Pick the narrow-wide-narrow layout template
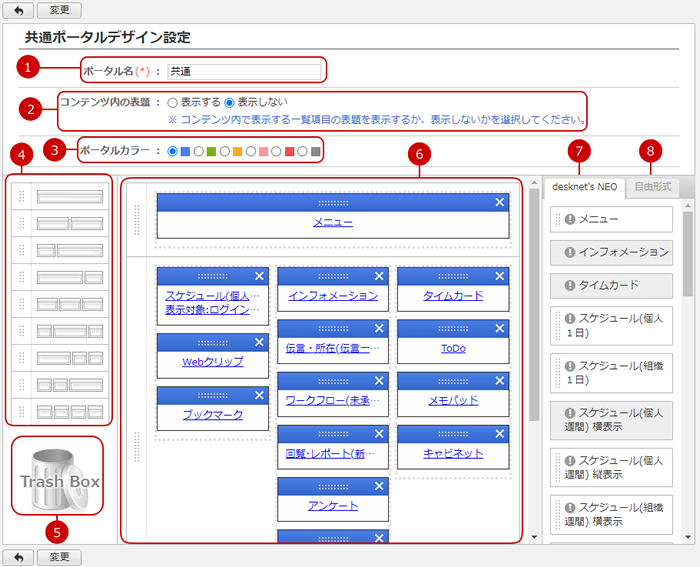 click(x=70, y=331)
